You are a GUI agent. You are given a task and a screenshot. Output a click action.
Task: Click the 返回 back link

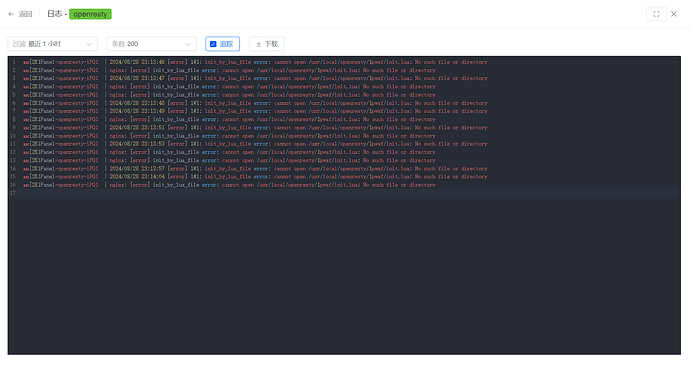[x=26, y=14]
